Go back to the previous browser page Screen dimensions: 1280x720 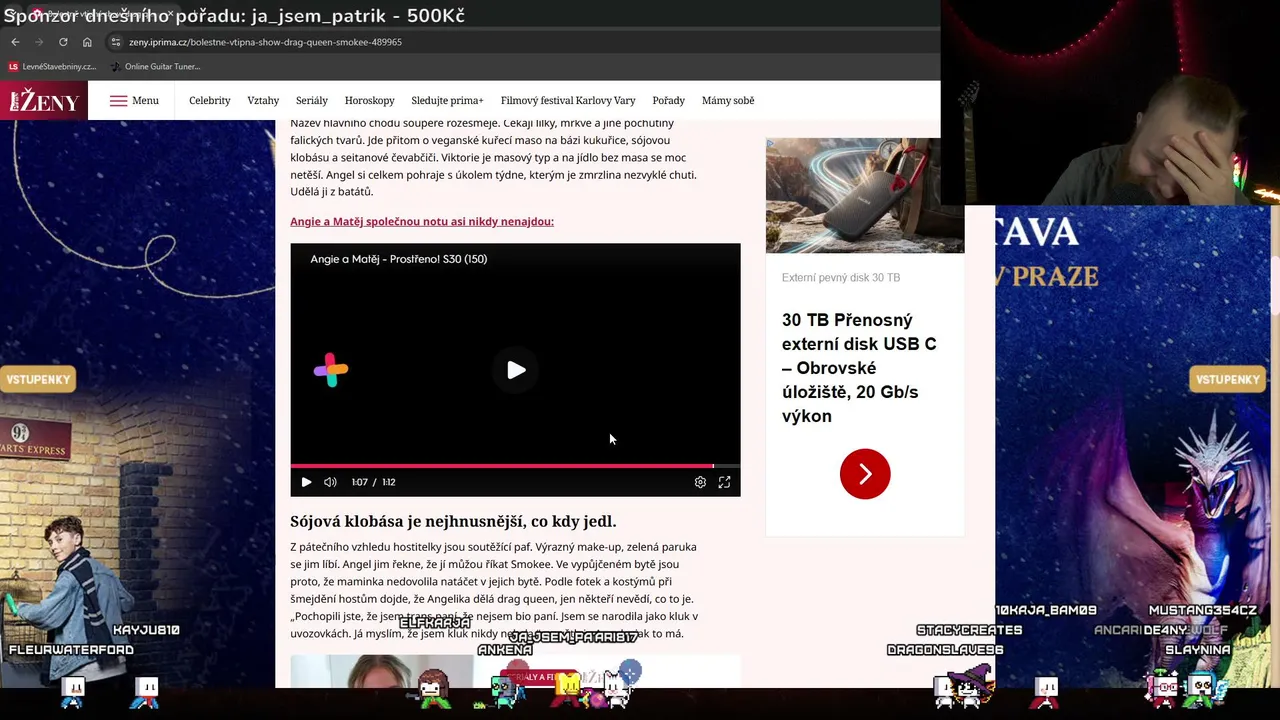tap(15, 42)
